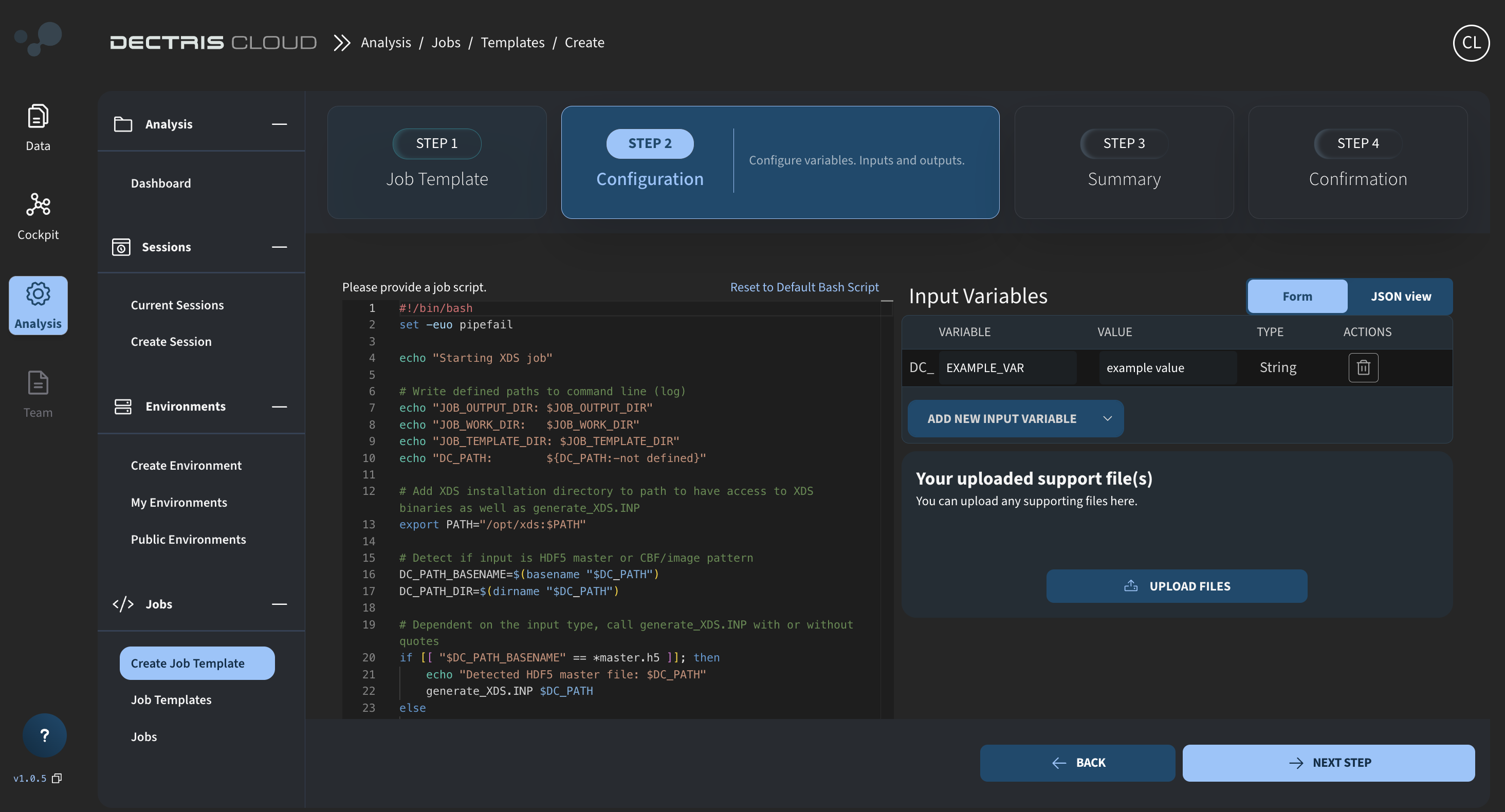Viewport: 1505px width, 812px height.
Task: Click the upload arrow icon in Upload Files
Action: [1130, 586]
